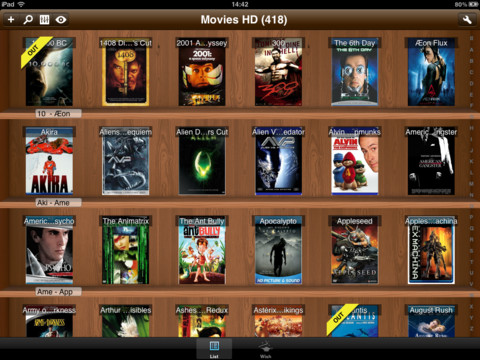Image resolution: width=480 pixels, height=360 pixels.
Task: Jump to letter Q in the side index
Action: [471, 228]
